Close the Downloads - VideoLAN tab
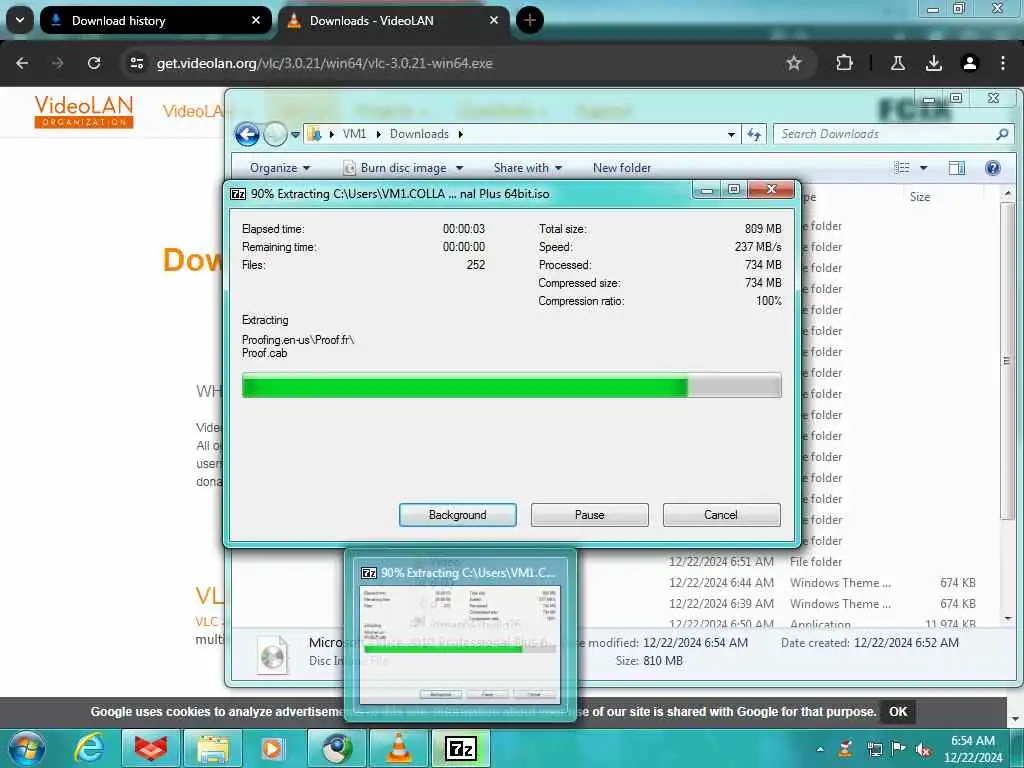The image size is (1024, 768). point(494,20)
